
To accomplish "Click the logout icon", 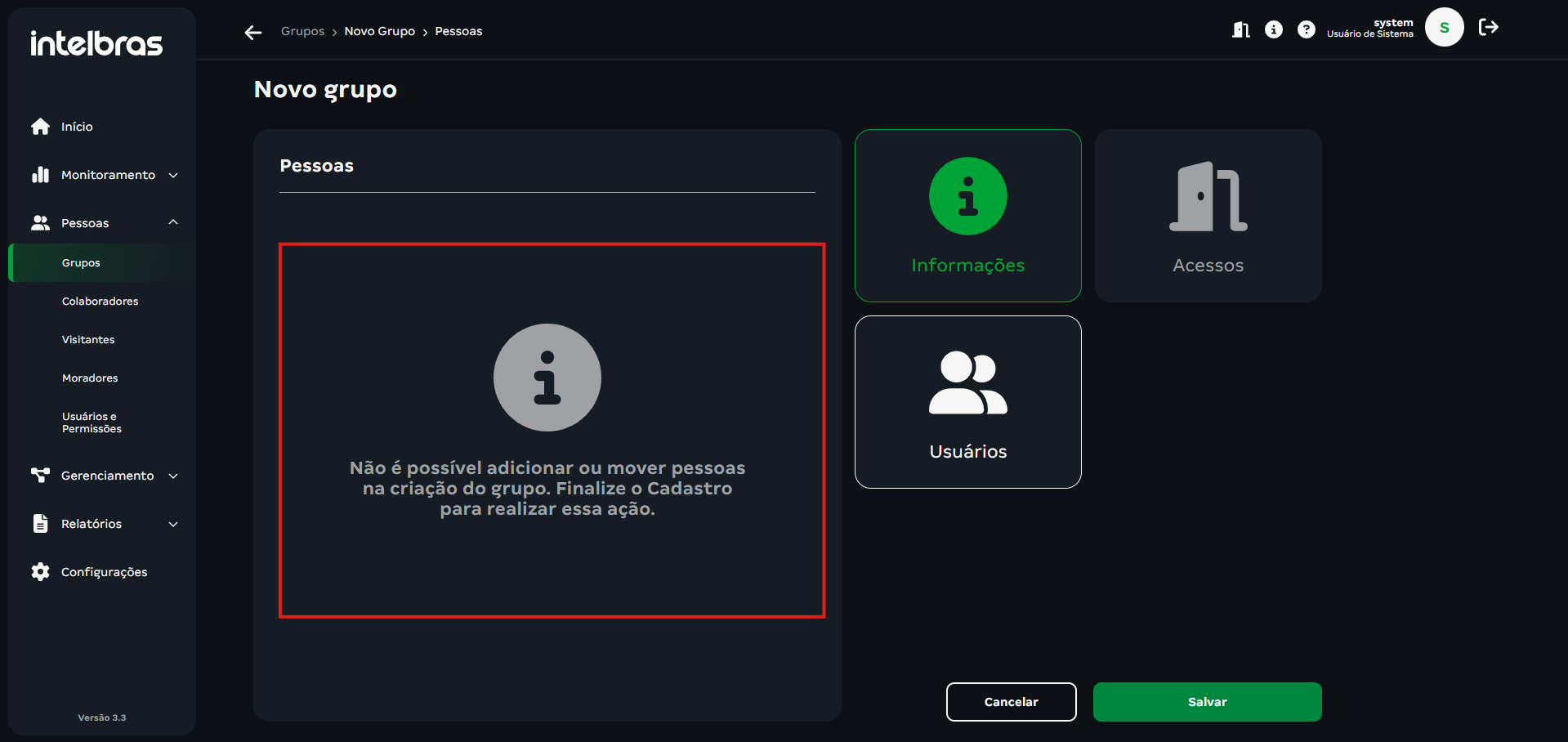I will (x=1488, y=28).
